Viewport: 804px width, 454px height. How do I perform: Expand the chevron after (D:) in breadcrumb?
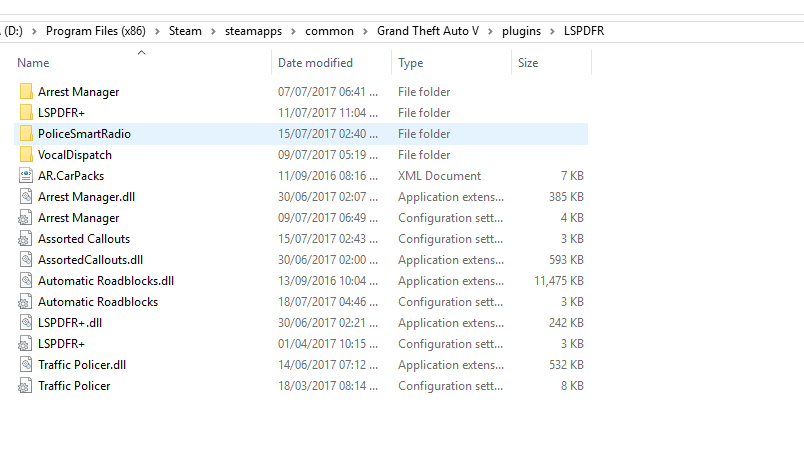pyautogui.click(x=34, y=31)
